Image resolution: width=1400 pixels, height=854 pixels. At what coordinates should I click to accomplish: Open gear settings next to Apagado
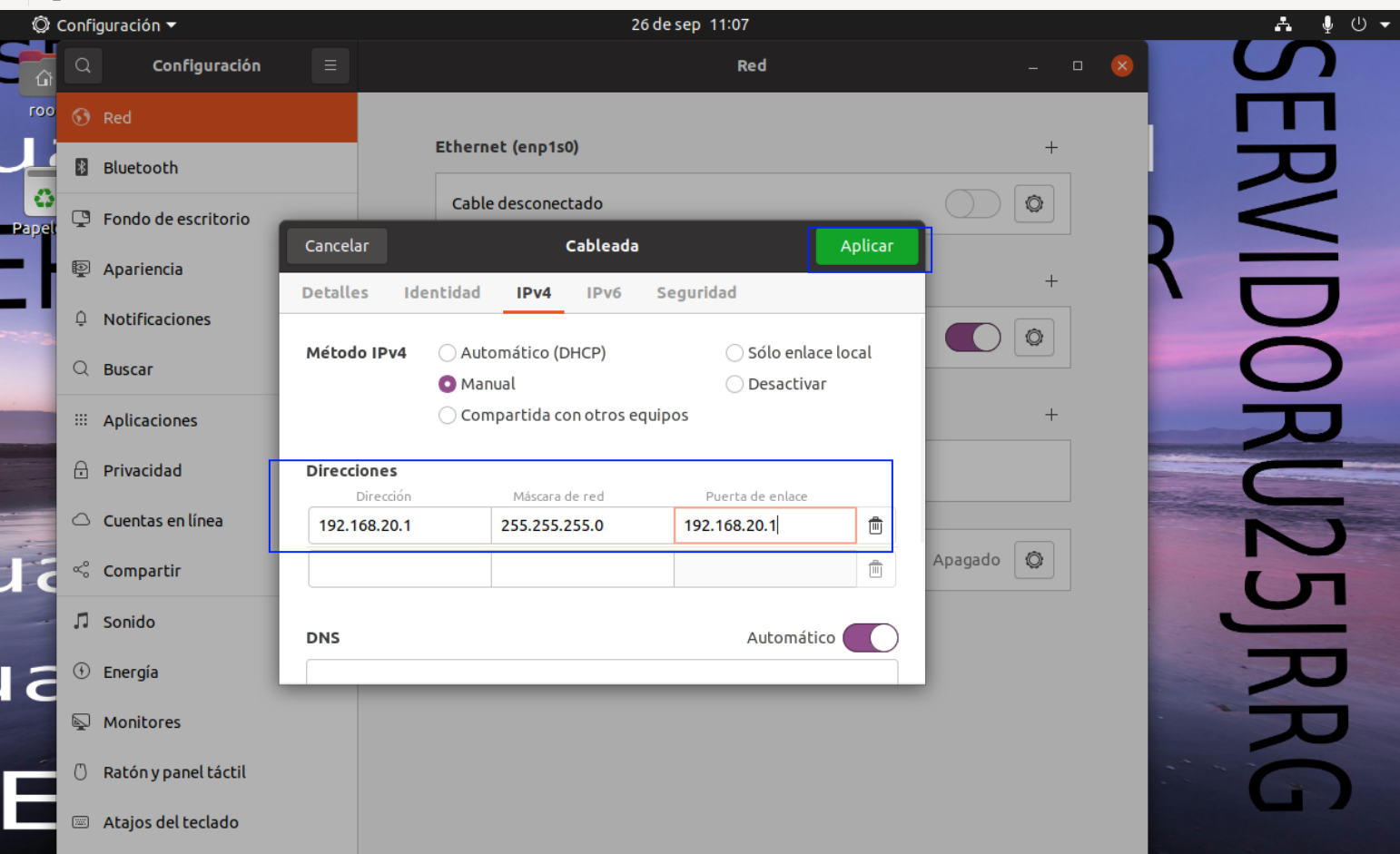(x=1034, y=560)
